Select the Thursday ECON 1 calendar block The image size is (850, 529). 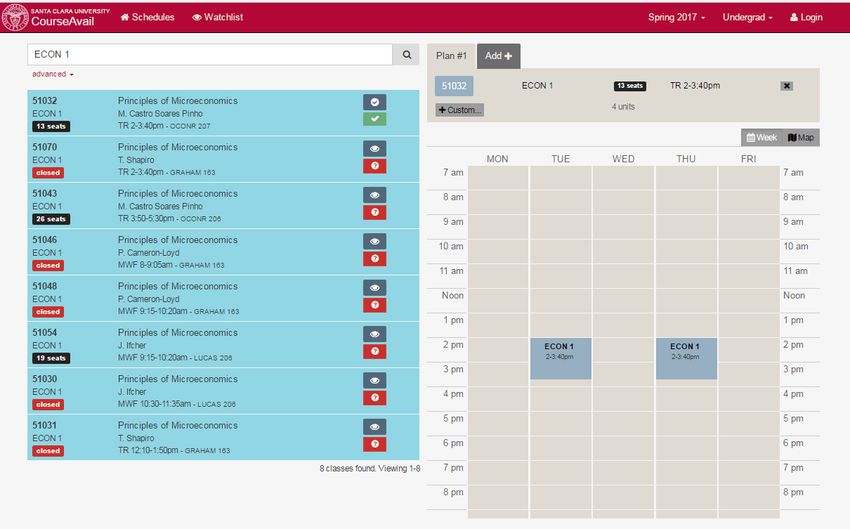[686, 358]
